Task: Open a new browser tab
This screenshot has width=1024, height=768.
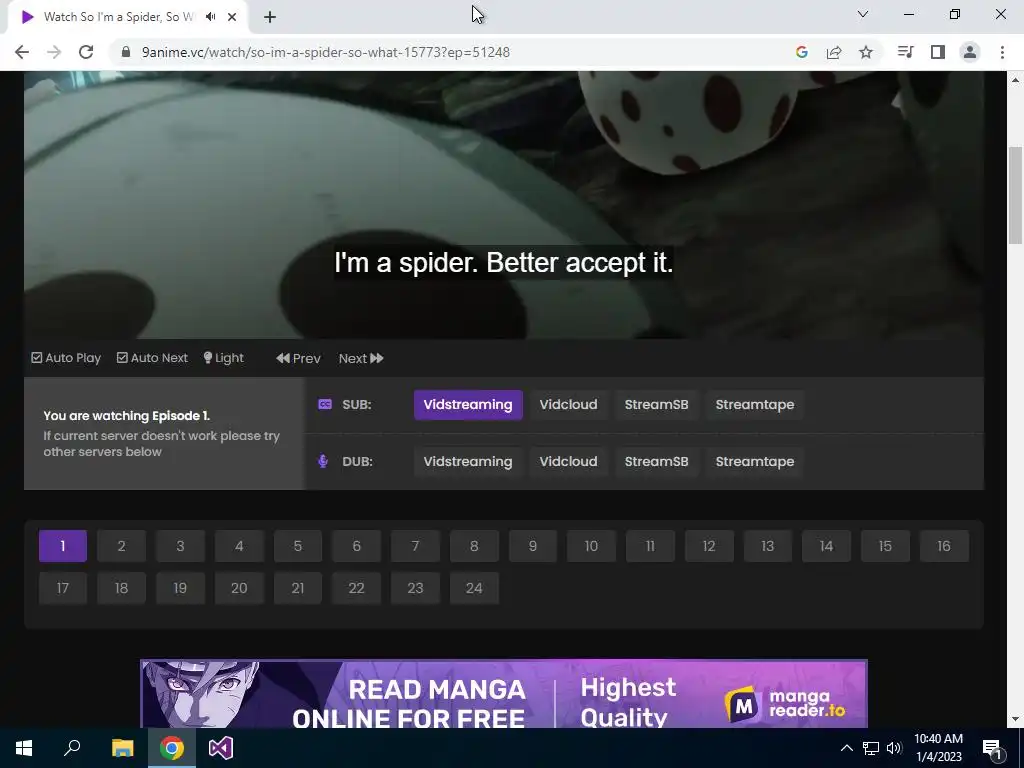Action: coord(270,17)
